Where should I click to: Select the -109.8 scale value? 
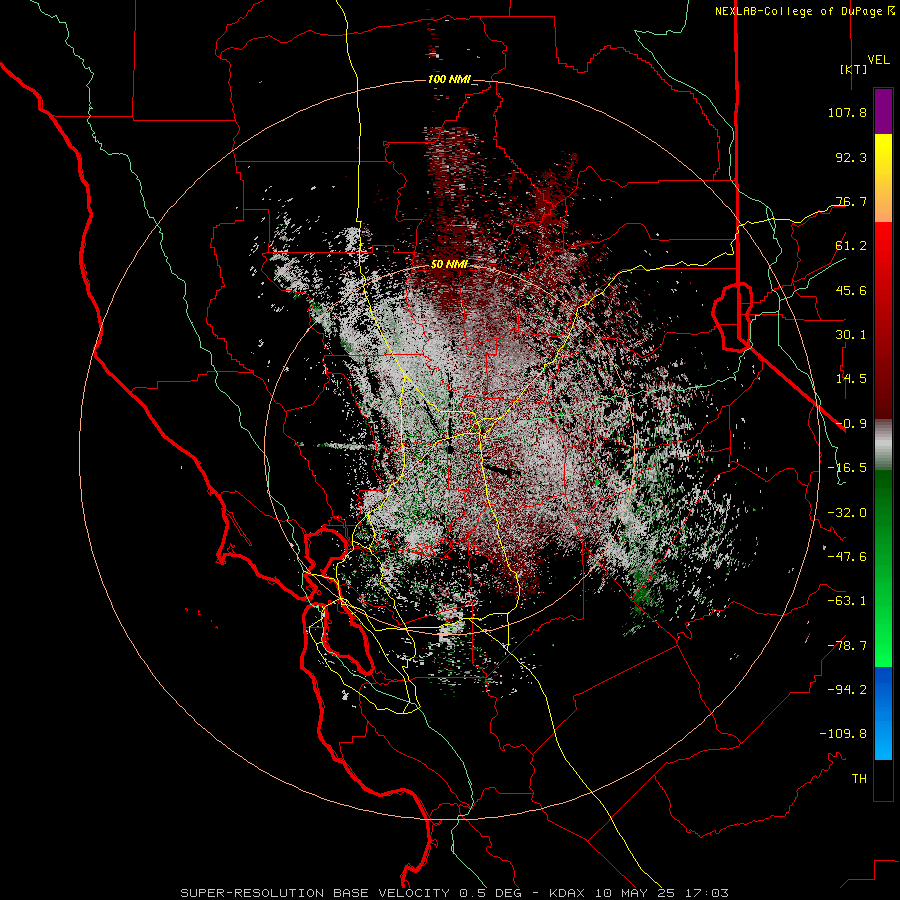coord(843,734)
